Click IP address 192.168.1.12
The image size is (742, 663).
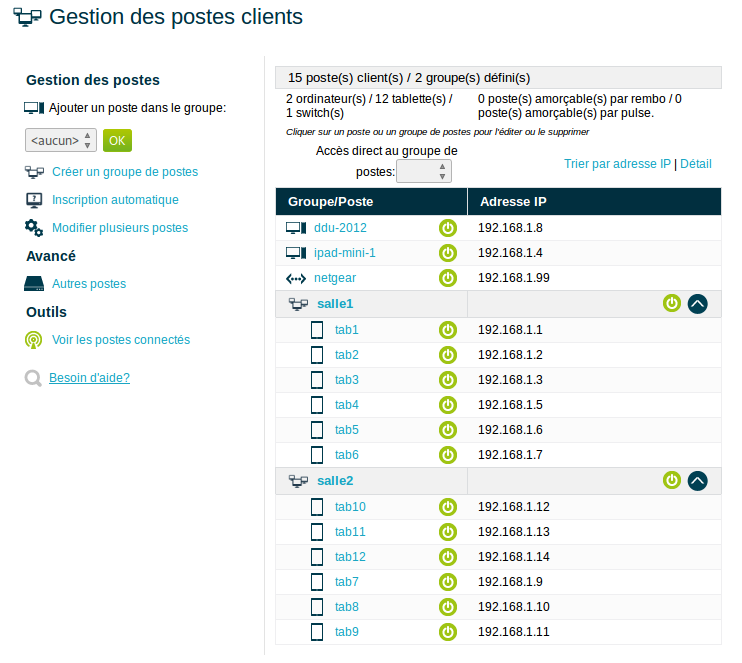click(x=513, y=507)
